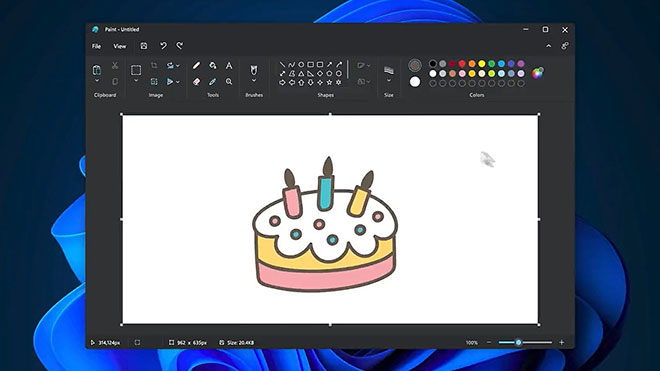Expand the Paste dropdown arrow
The image size is (660, 371).
(x=97, y=80)
